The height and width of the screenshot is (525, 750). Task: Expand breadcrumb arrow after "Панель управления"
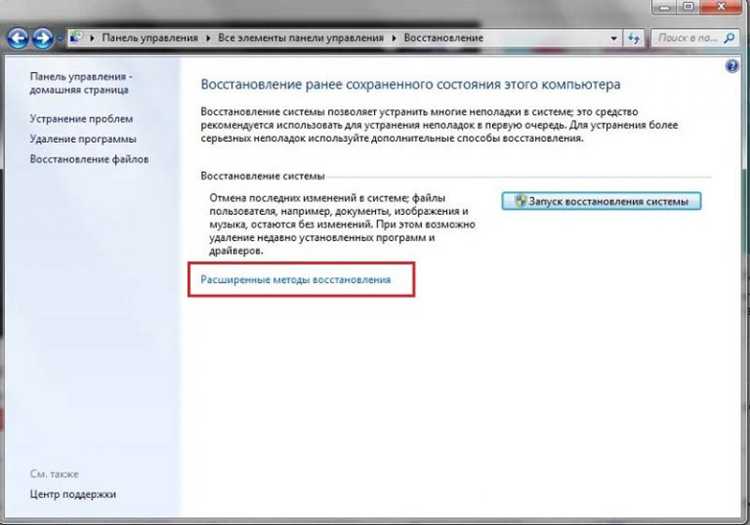(210, 38)
